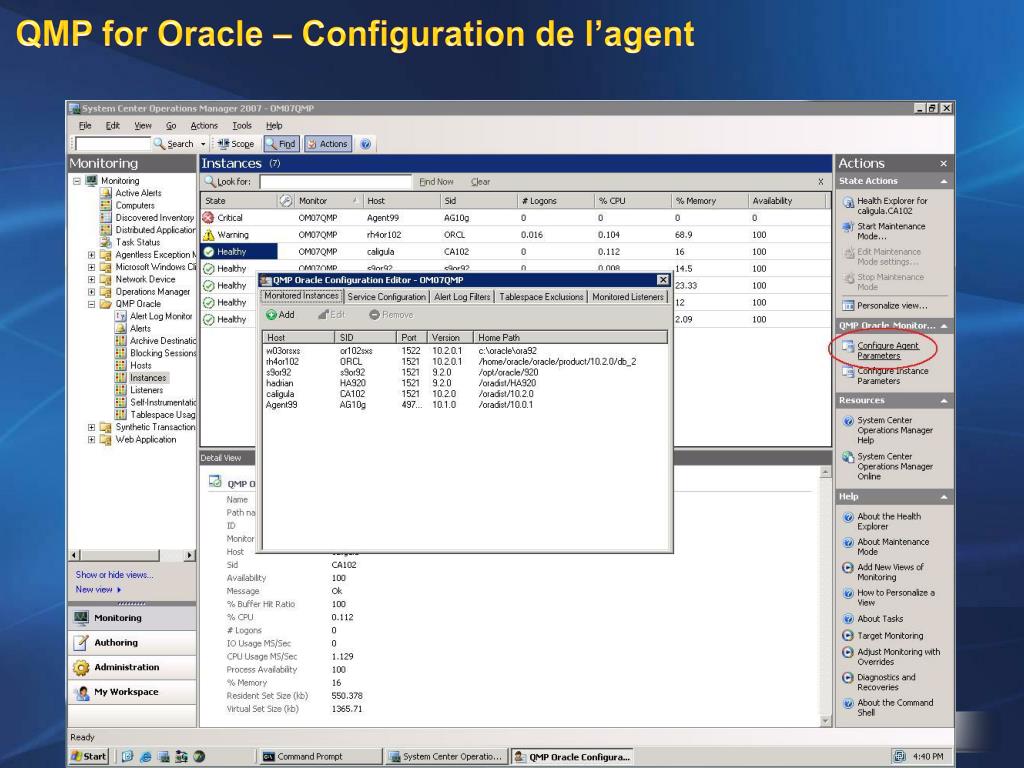The image size is (1024, 768).
Task: Switch to Tablespace Exclusions tab
Action: click(541, 297)
